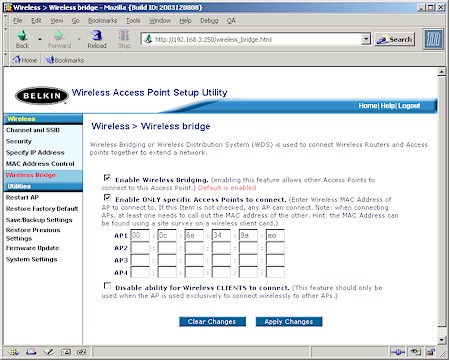Click the page icon beside the URL
The width and height of the screenshot is (450, 361).
(x=148, y=39)
